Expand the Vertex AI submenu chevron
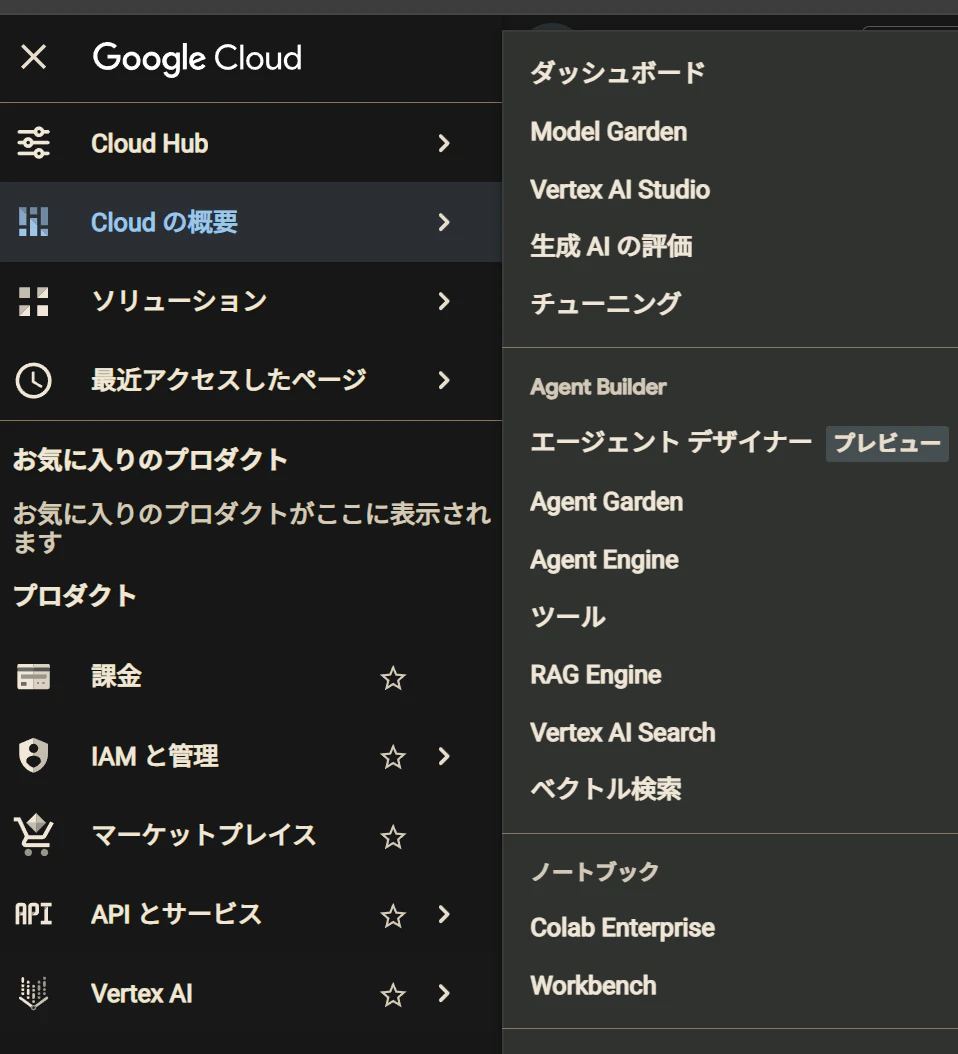Screen dimensions: 958x1054 [444, 994]
